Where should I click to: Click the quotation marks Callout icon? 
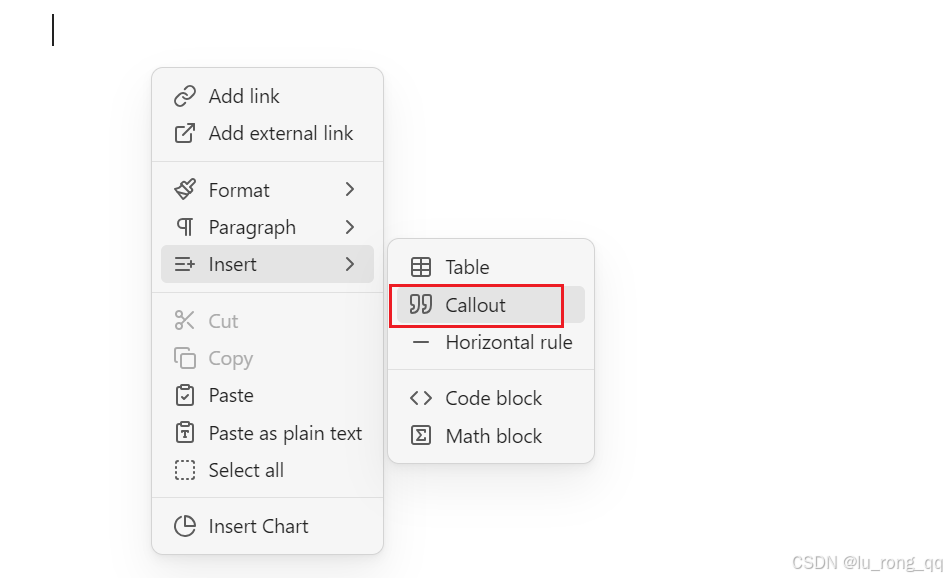tap(421, 304)
